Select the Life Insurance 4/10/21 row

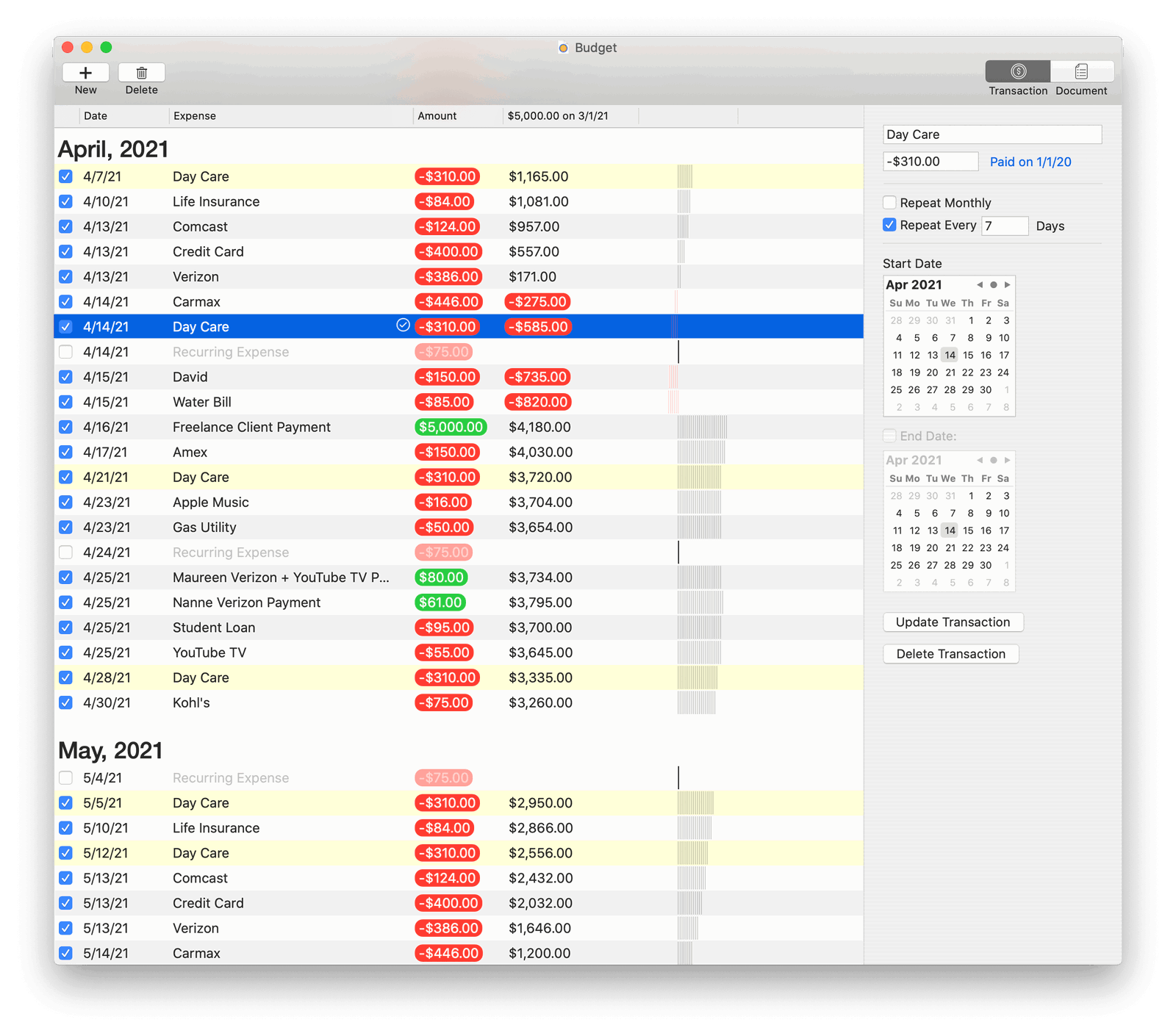(x=459, y=201)
